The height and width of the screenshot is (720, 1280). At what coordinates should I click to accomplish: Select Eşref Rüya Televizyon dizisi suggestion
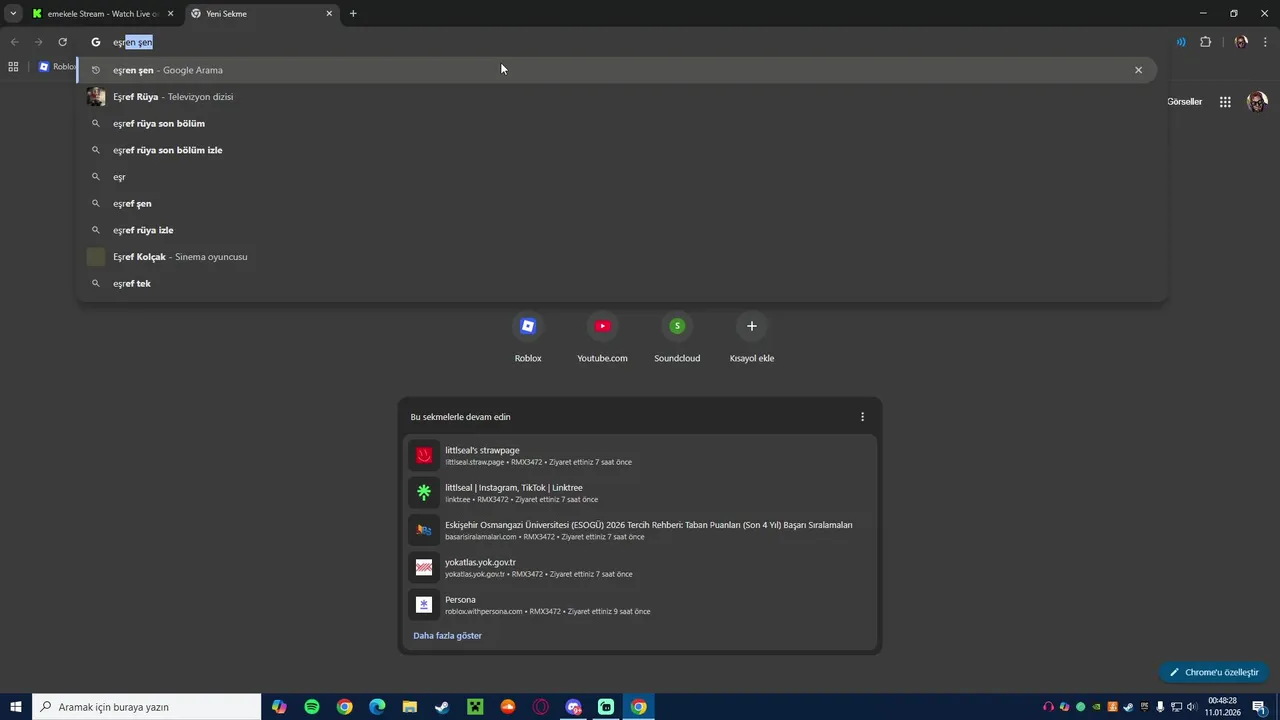coord(617,97)
